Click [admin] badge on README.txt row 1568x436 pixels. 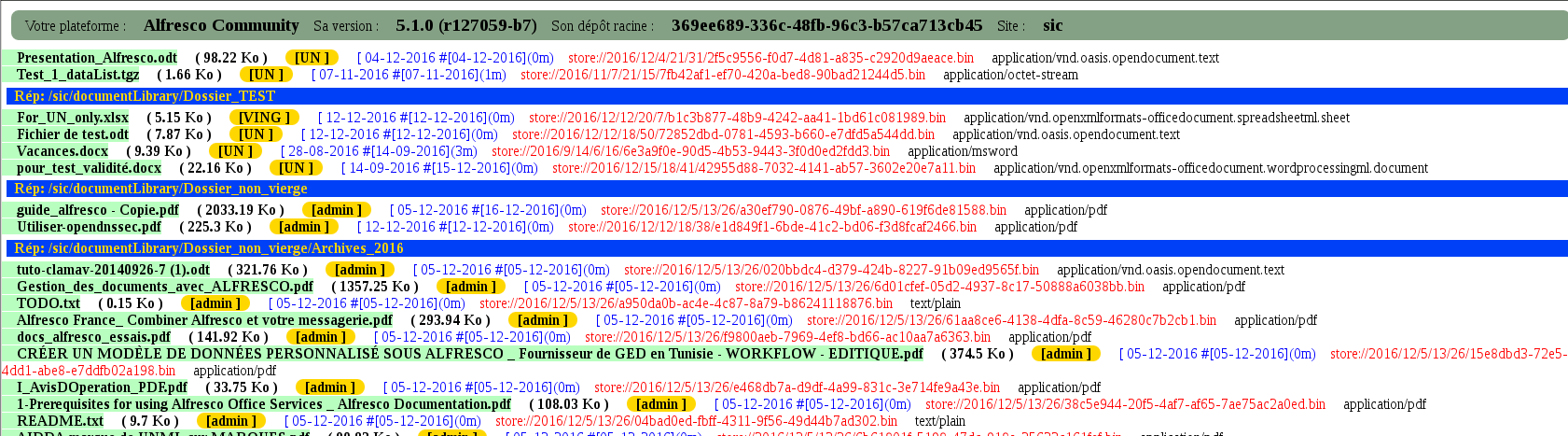click(231, 421)
